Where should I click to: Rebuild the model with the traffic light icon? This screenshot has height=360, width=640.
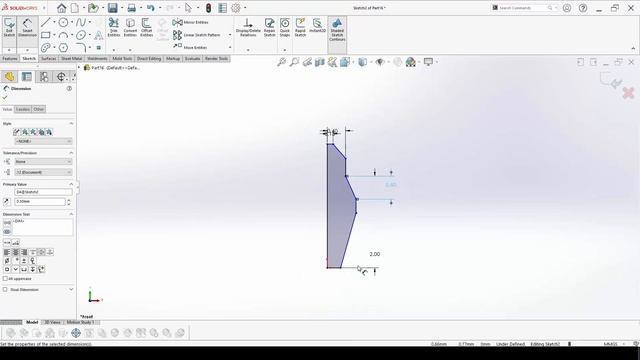(208, 8)
